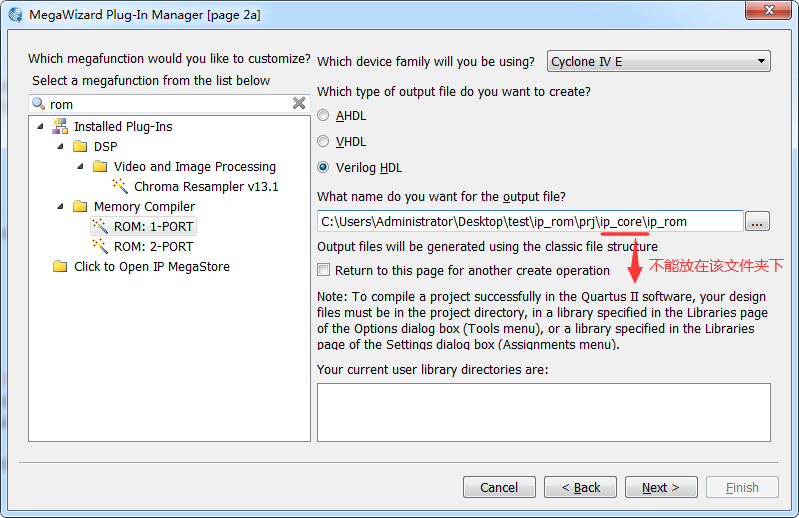Enable Return to this page checkbox
The image size is (799, 518).
click(324, 270)
